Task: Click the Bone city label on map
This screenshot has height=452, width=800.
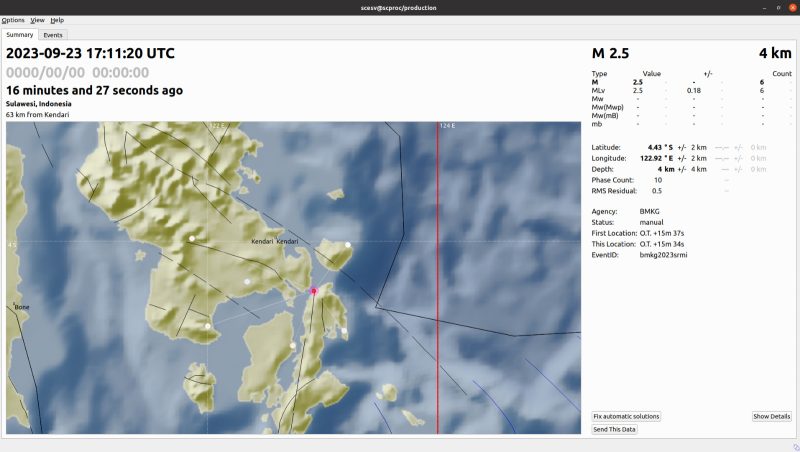Action: 21,307
